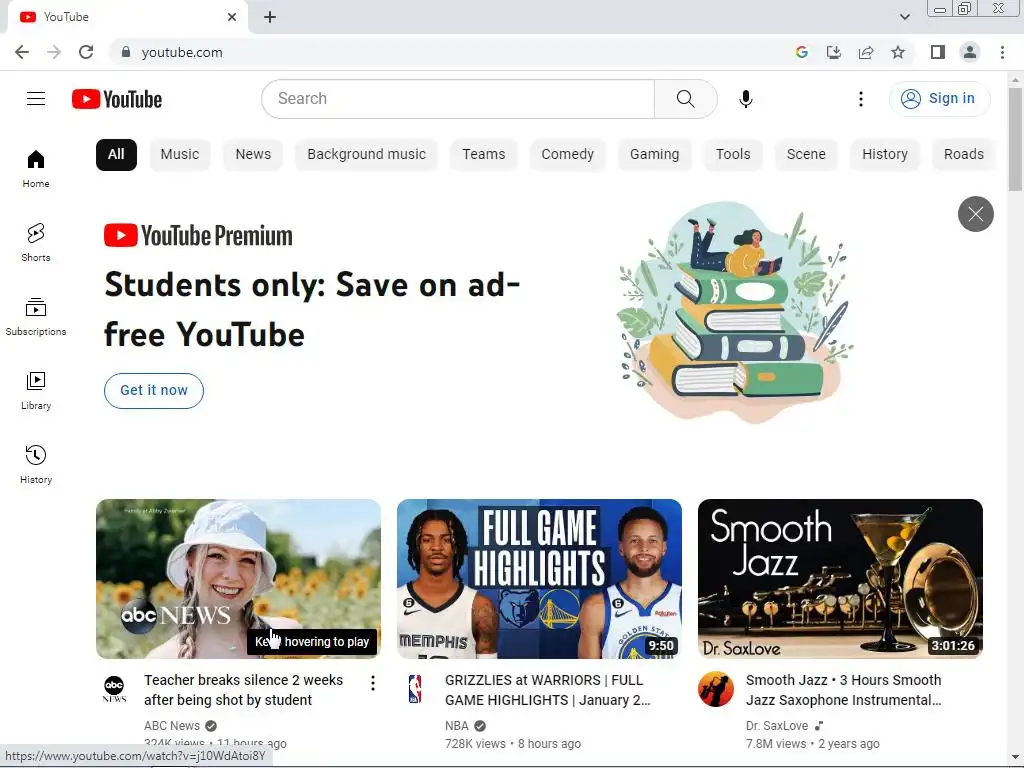
Task: Click the YouTube Premium logo
Action: click(199, 236)
